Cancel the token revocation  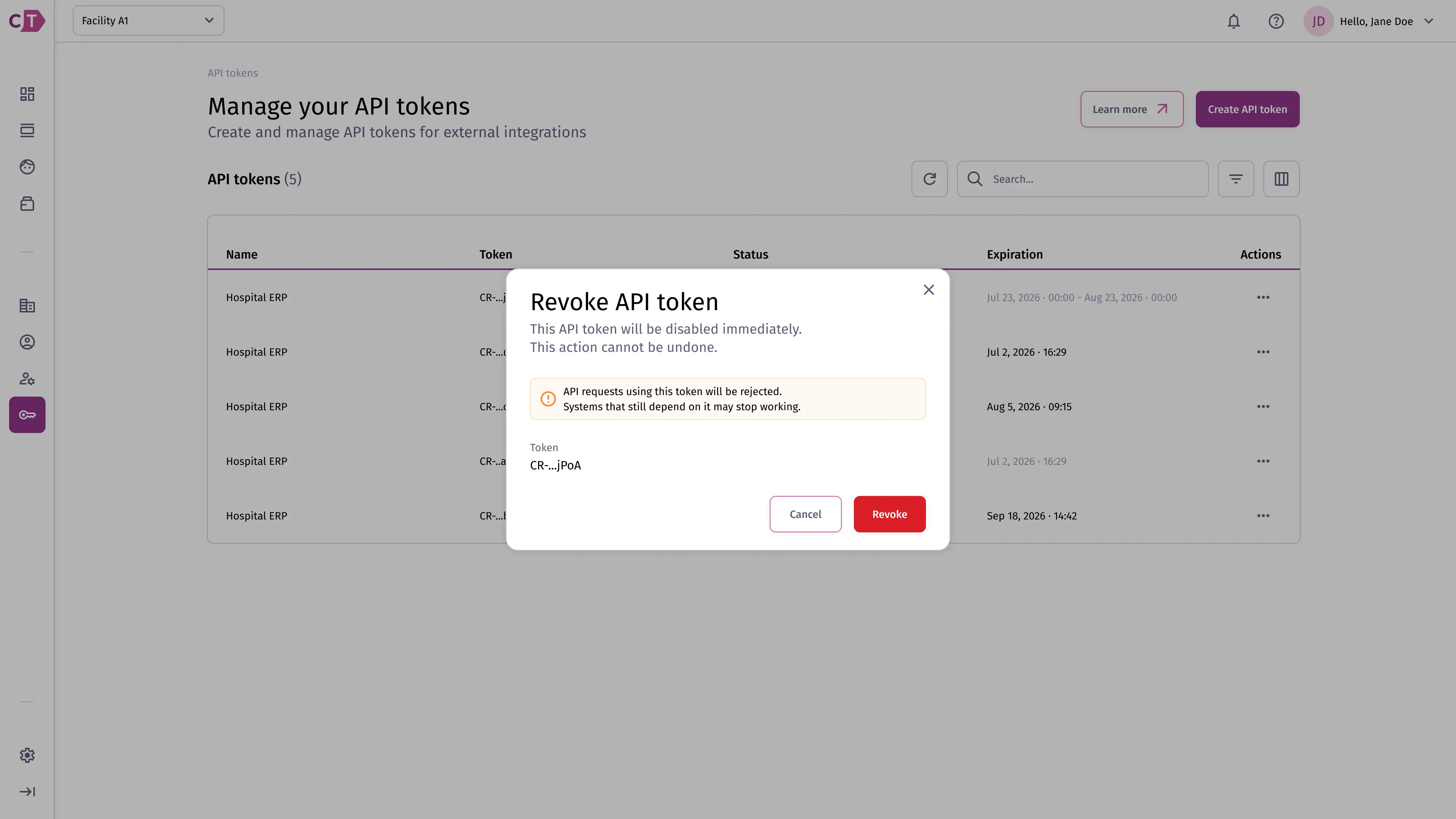[805, 515]
